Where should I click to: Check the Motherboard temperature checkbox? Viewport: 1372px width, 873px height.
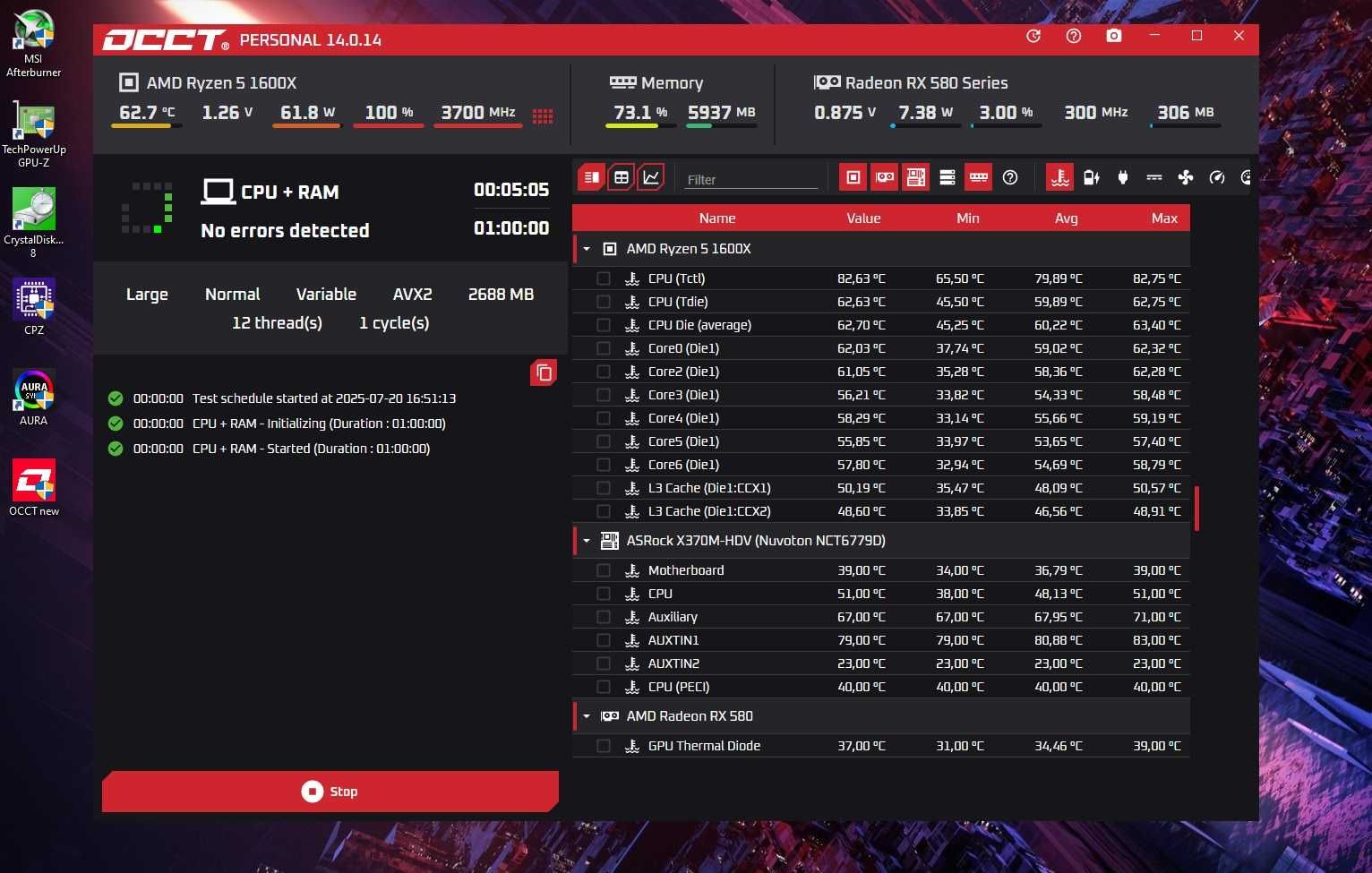604,570
